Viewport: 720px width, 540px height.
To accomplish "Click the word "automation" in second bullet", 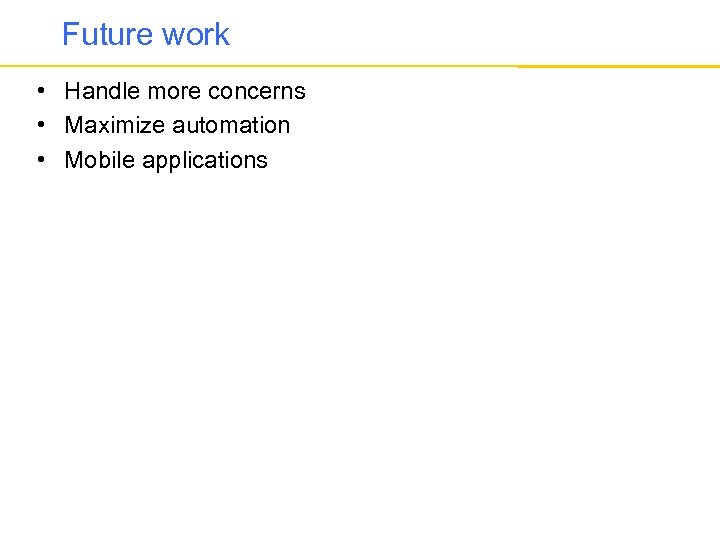I will click(x=231, y=125).
